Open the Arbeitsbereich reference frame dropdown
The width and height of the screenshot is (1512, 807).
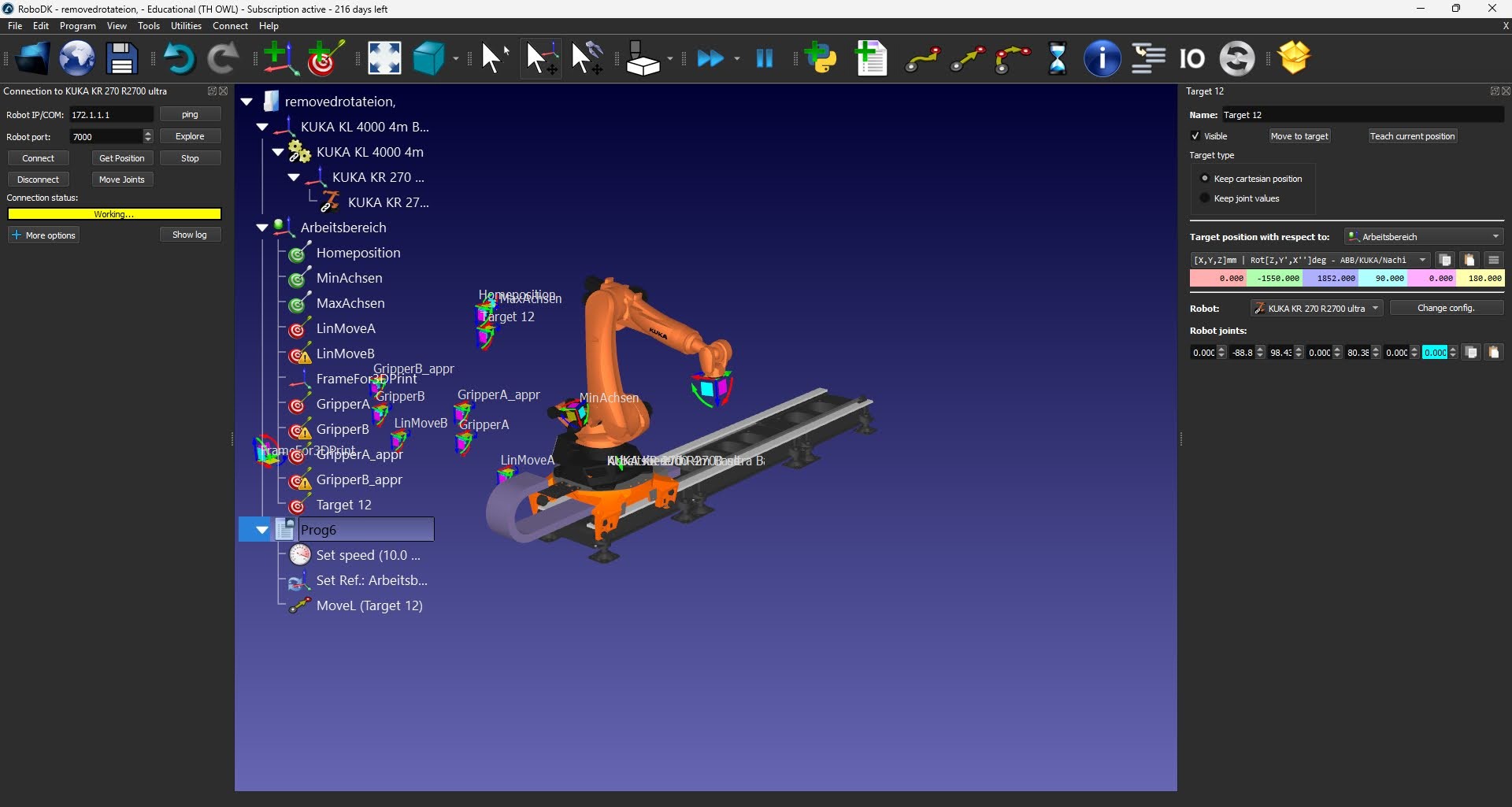1424,237
